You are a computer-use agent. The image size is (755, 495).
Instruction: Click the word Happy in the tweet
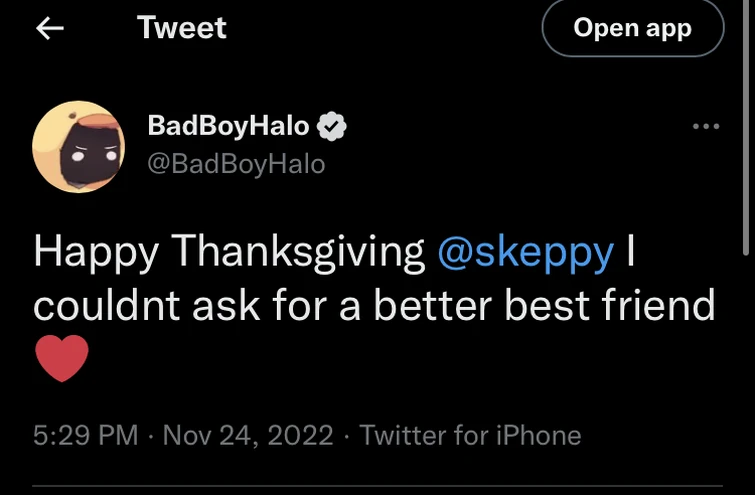[x=96, y=253]
